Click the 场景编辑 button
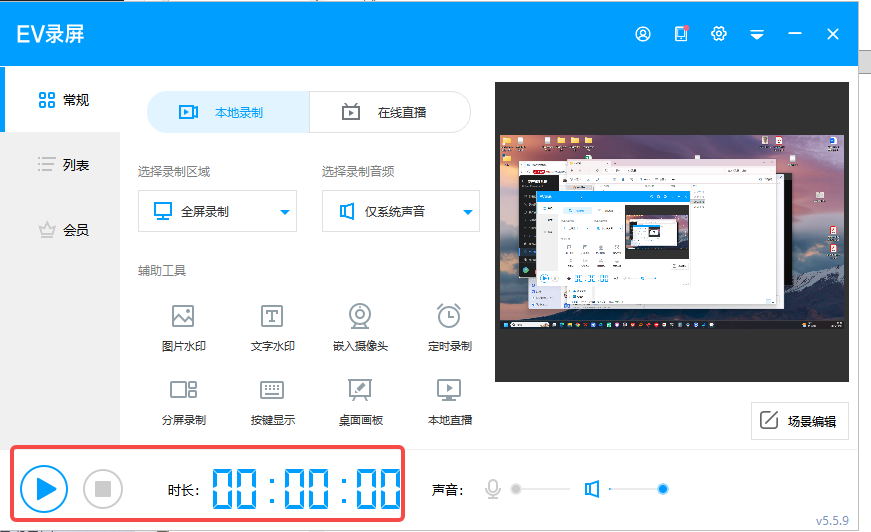Image resolution: width=871 pixels, height=532 pixels. point(800,421)
